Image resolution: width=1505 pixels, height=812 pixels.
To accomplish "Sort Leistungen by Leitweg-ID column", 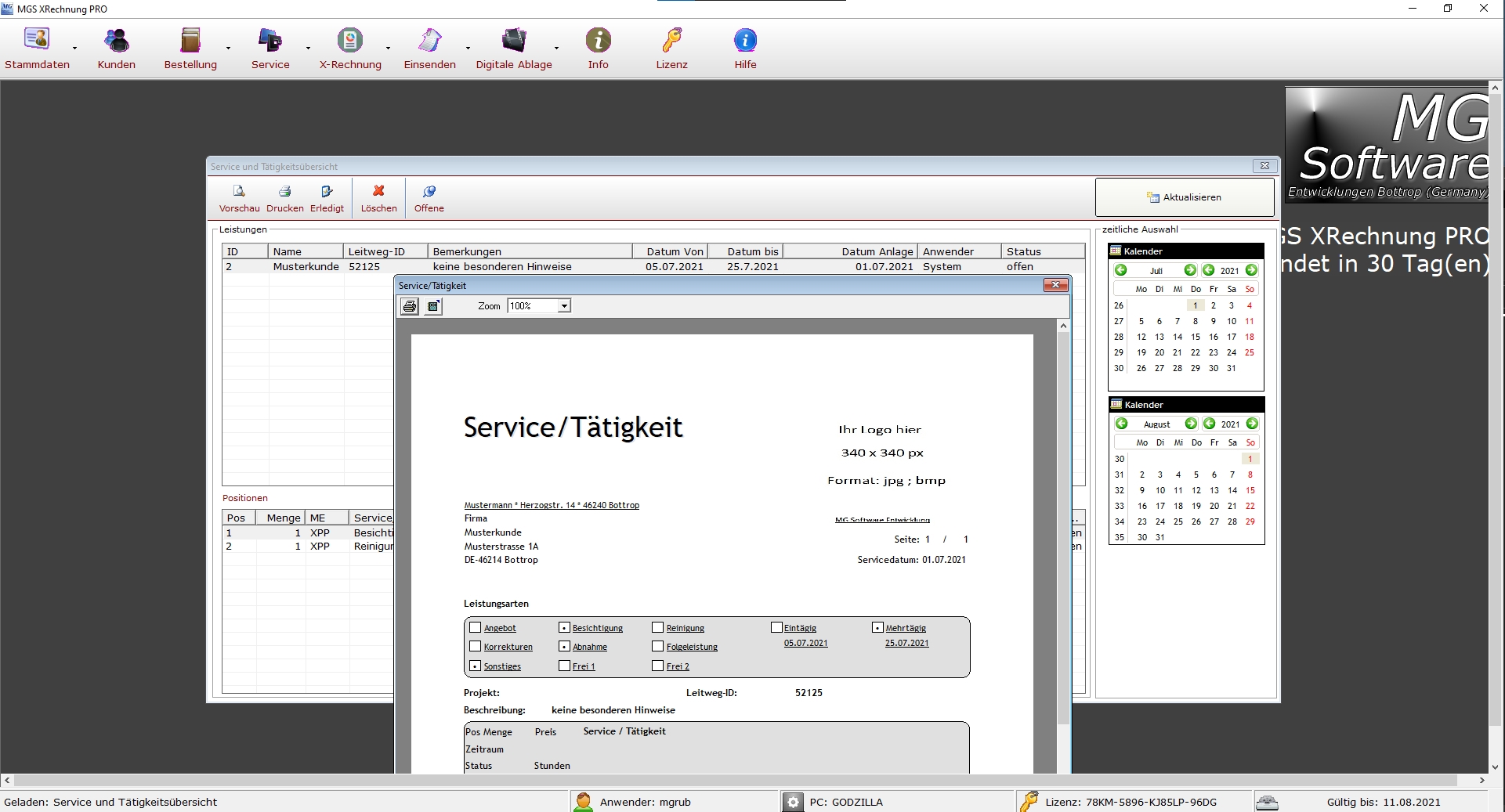I will tap(385, 251).
